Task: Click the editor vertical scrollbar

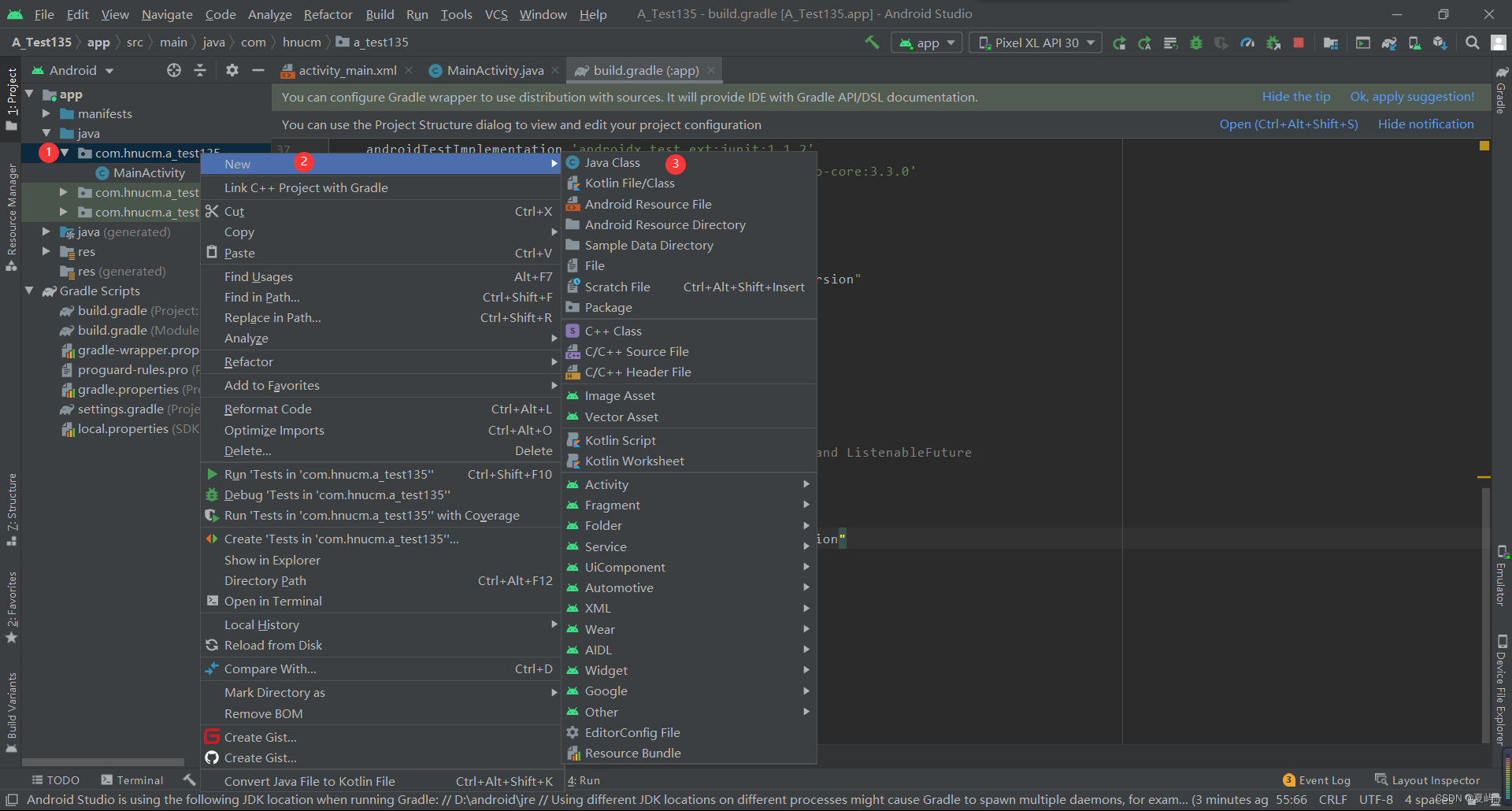Action: pos(1485,614)
